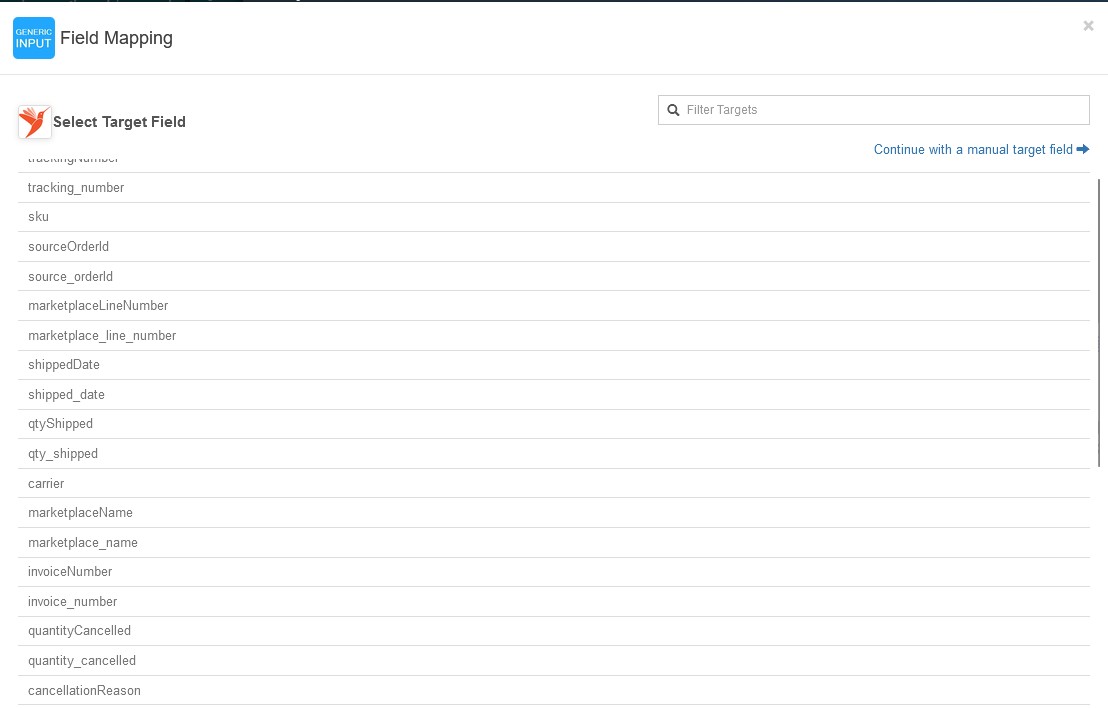This screenshot has width=1108, height=708.
Task: Click the arrow icon beside manual target link
Action: click(1082, 149)
